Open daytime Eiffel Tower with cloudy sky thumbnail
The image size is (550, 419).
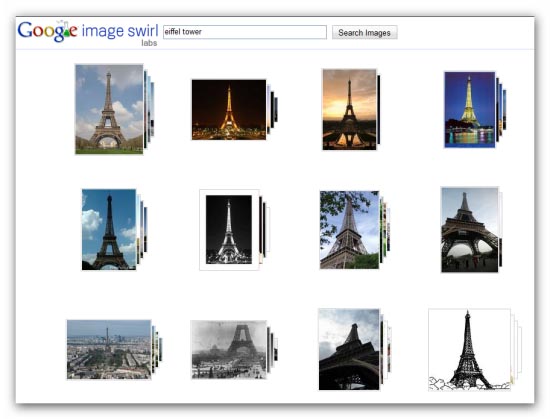(x=109, y=109)
